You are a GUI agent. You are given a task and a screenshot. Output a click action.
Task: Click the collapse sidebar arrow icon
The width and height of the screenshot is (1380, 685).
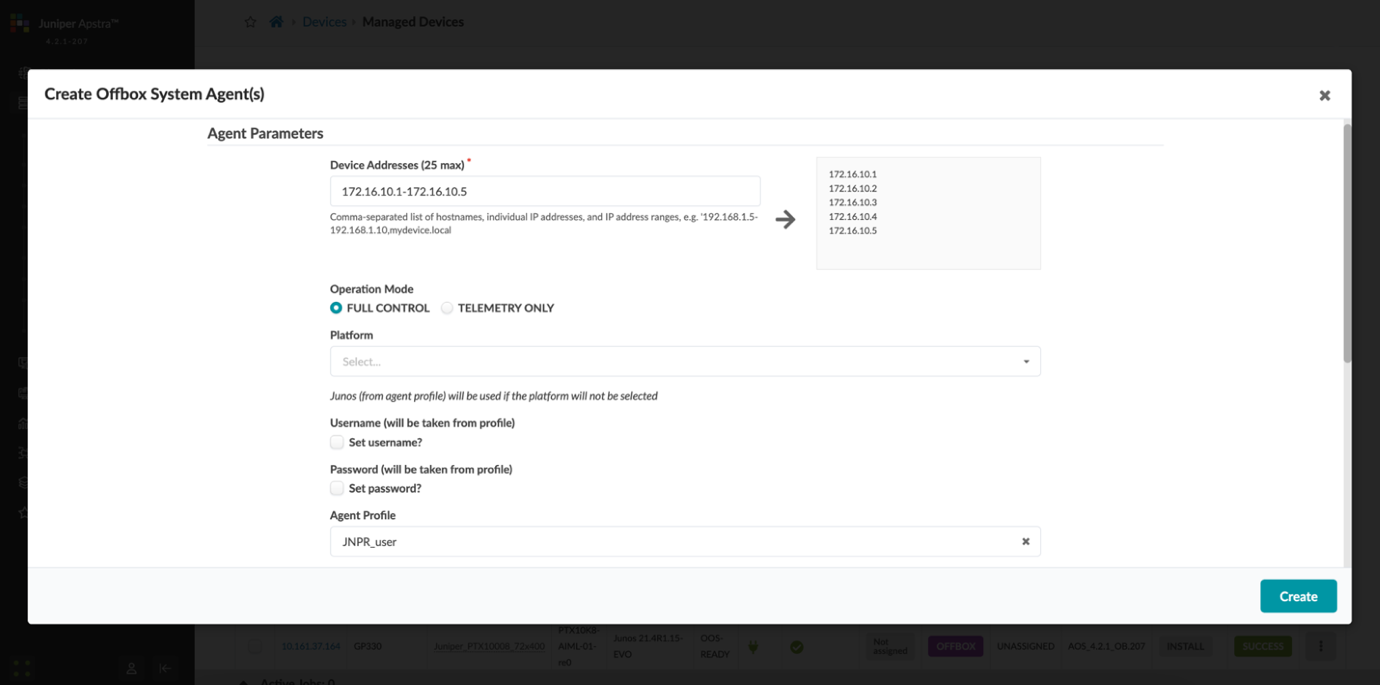(165, 668)
